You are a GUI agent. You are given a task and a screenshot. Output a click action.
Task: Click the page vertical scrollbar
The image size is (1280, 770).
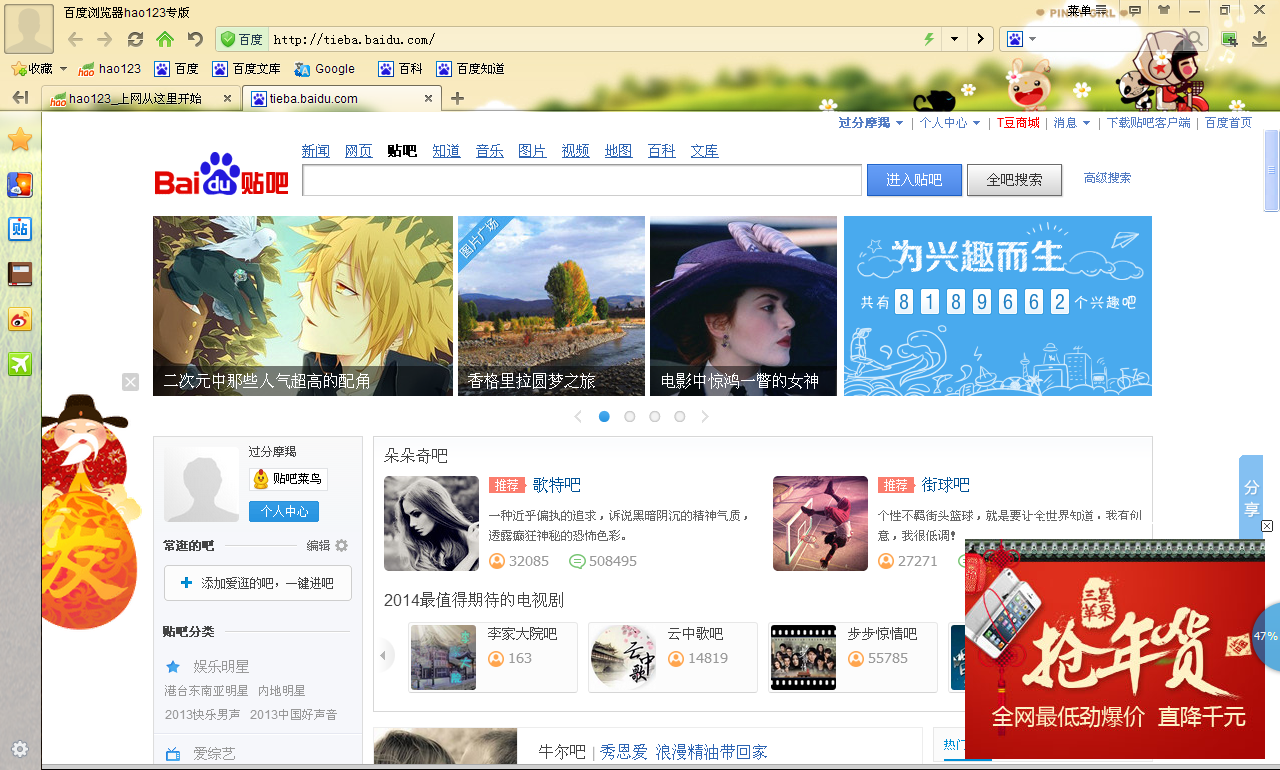pyautogui.click(x=1272, y=170)
